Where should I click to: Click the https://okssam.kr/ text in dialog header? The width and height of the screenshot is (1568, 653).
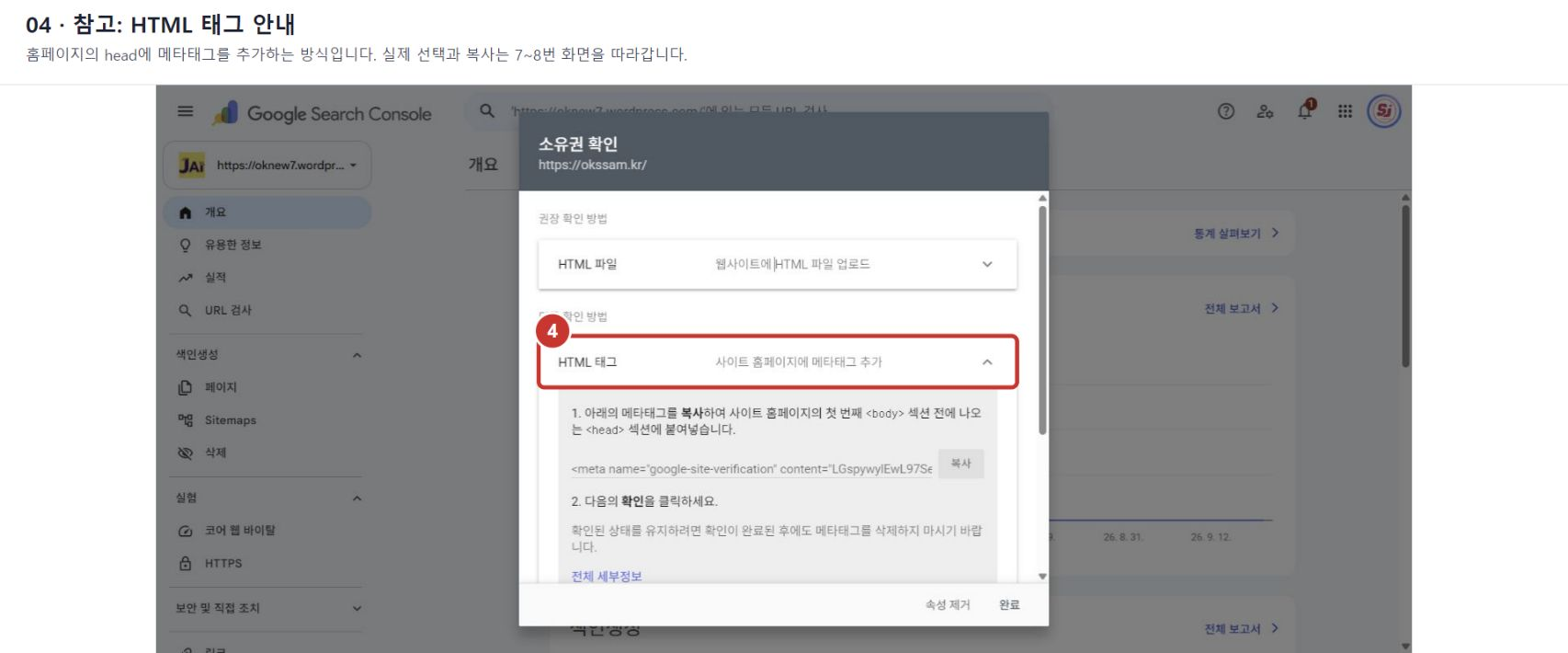coord(592,165)
